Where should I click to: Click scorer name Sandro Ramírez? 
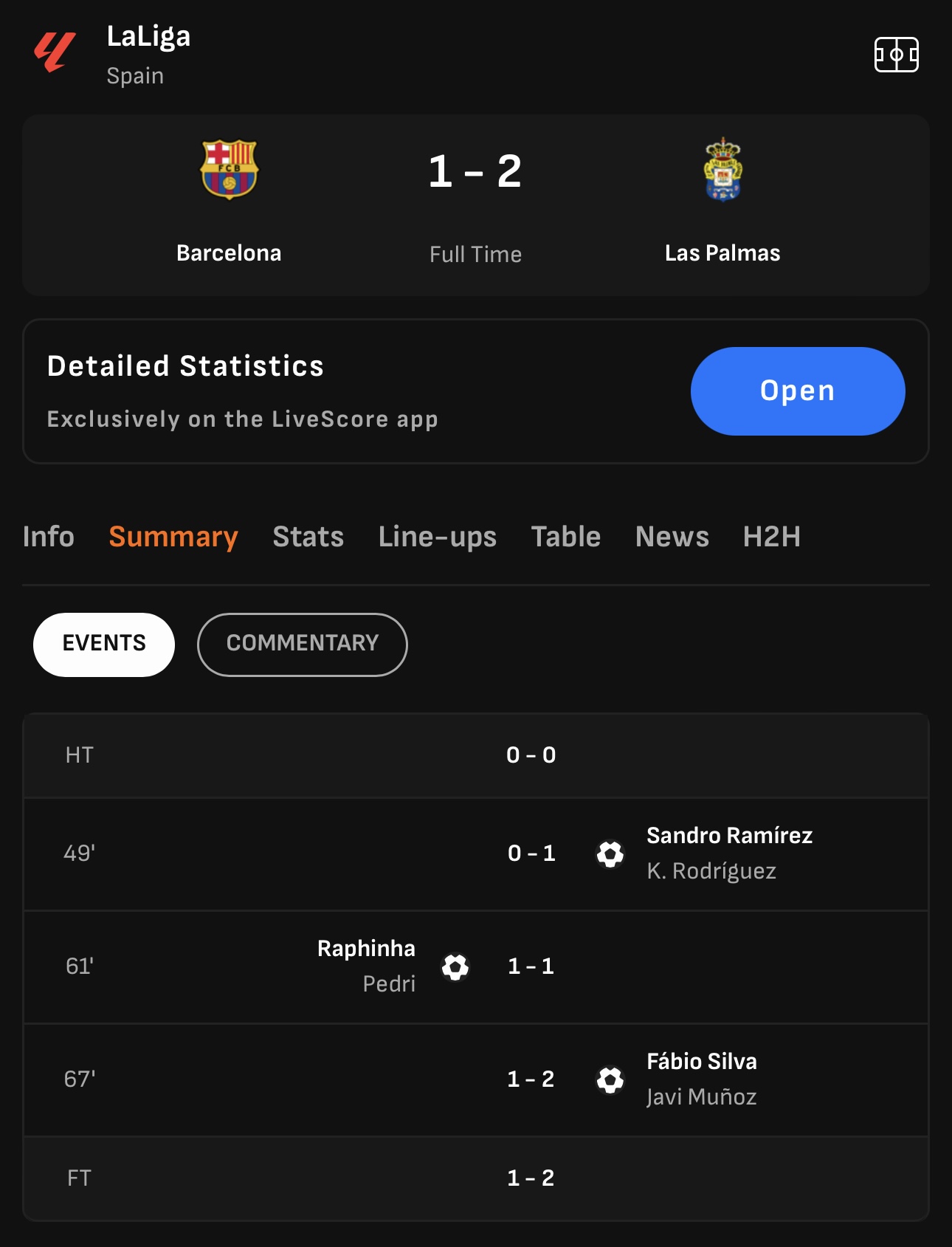tap(730, 835)
